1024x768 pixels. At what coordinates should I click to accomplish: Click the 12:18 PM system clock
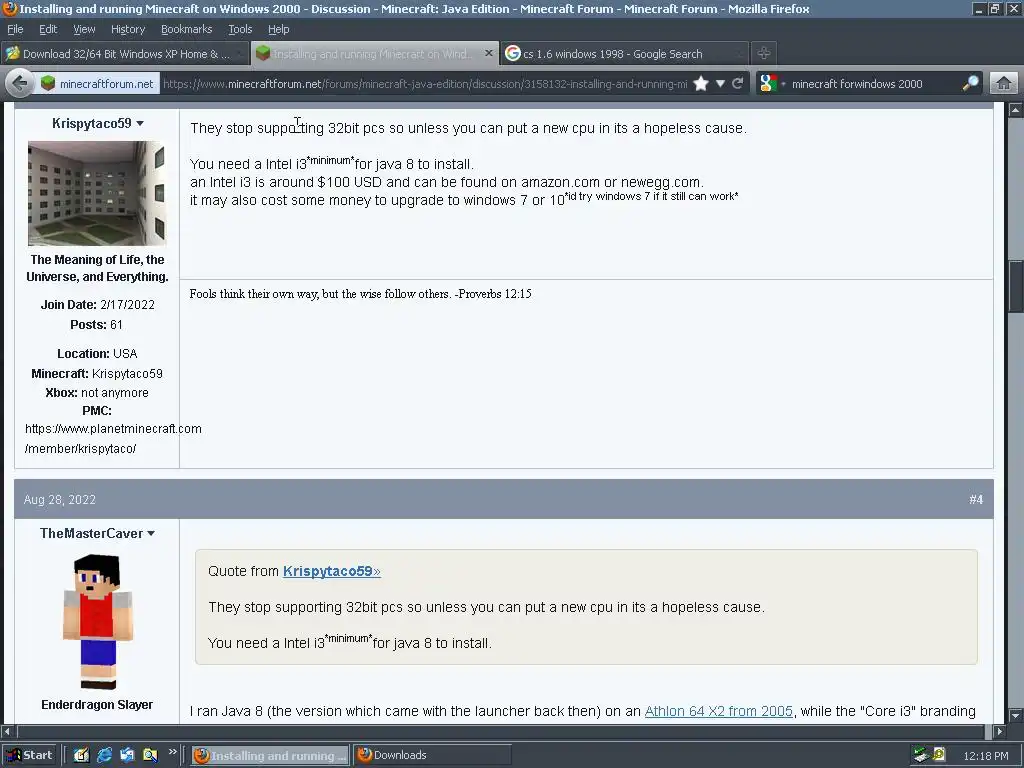[x=985, y=756]
